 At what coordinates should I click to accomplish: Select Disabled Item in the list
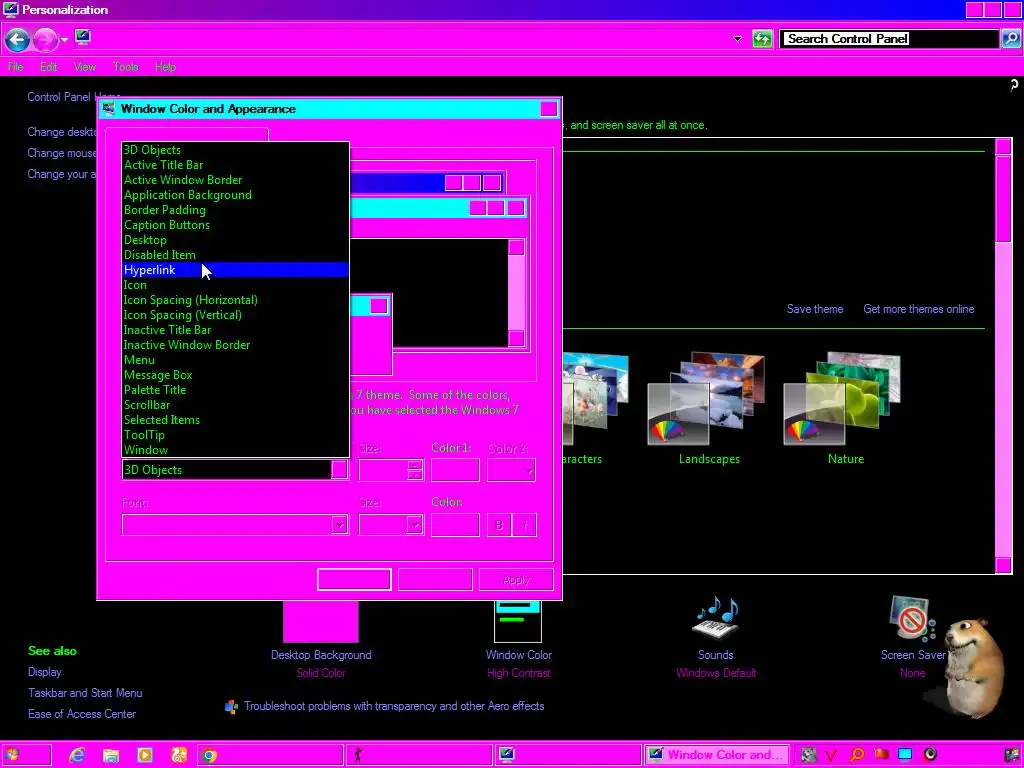tap(235, 255)
